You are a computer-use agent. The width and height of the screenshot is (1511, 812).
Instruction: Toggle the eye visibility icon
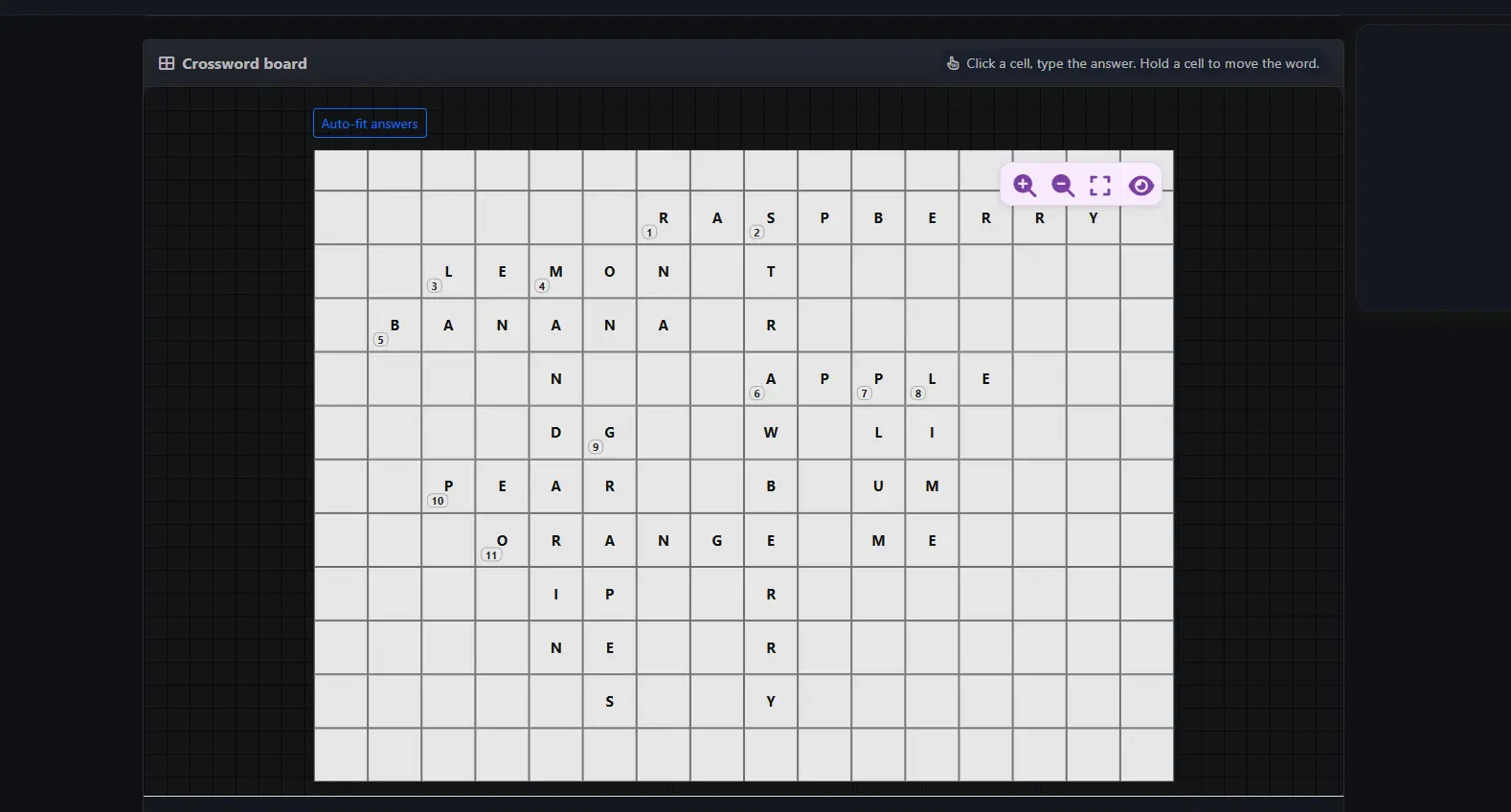coord(1140,185)
